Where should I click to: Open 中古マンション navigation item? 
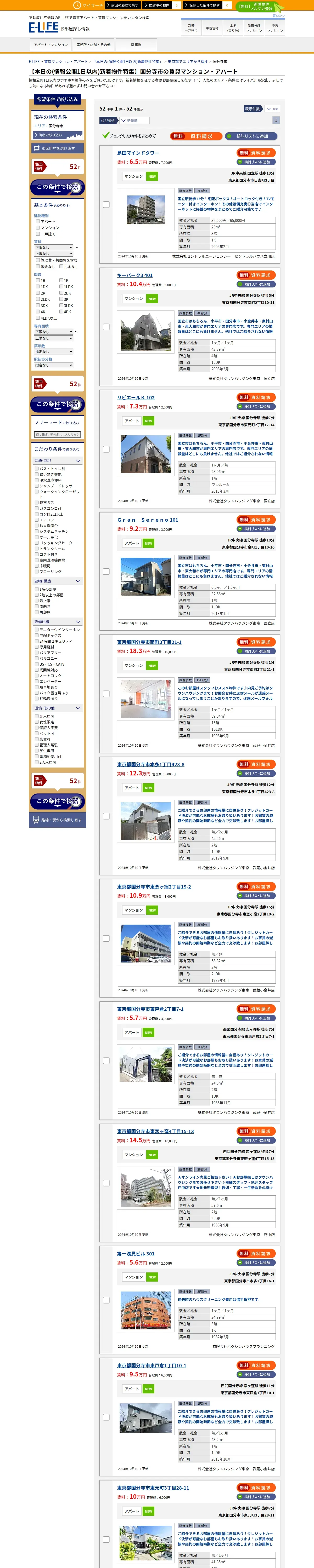(x=275, y=28)
